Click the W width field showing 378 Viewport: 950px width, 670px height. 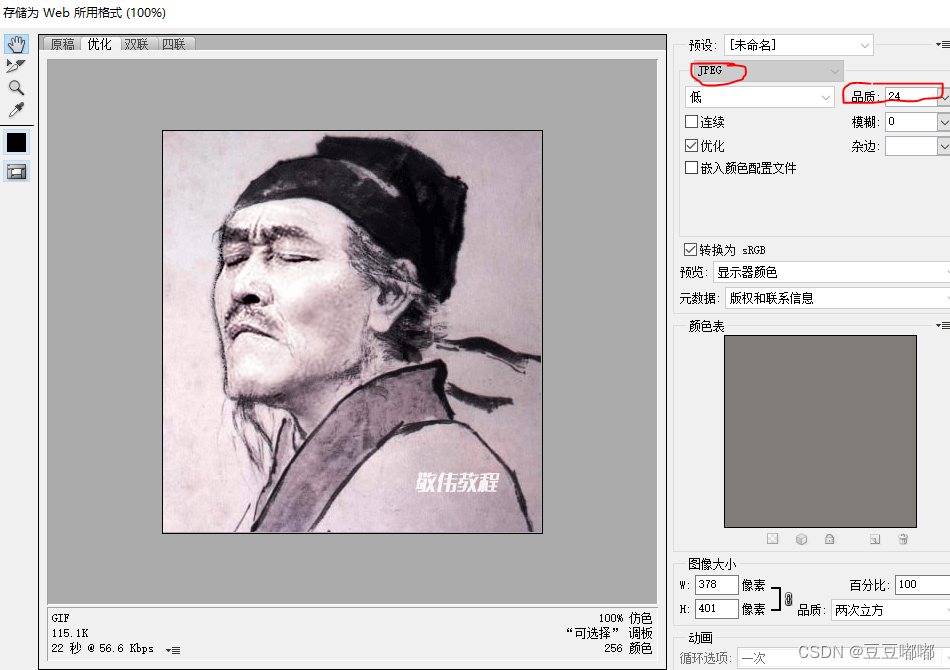click(717, 585)
